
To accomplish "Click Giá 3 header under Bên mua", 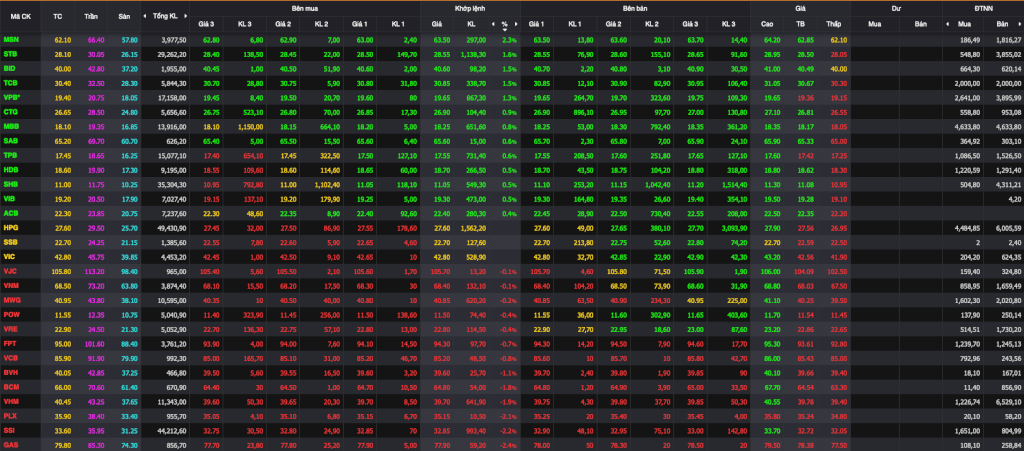I will [206, 24].
